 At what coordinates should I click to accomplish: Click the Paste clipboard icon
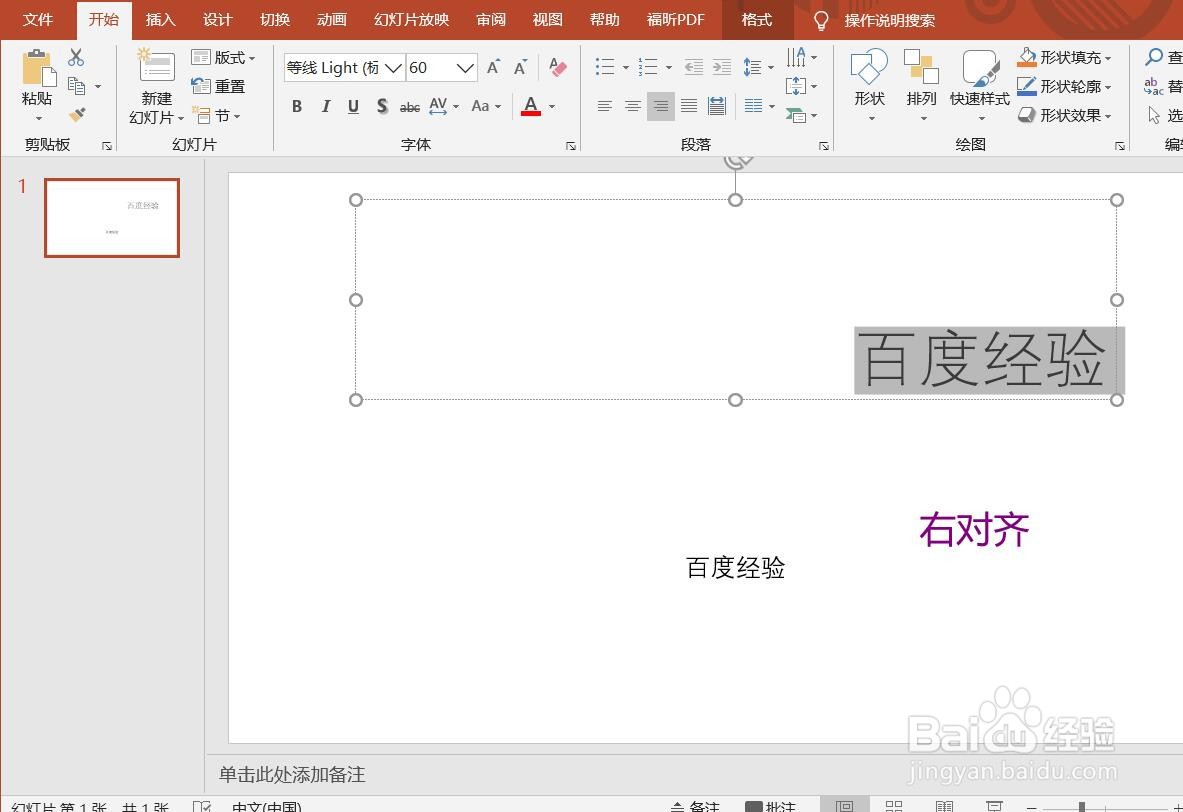pos(38,68)
